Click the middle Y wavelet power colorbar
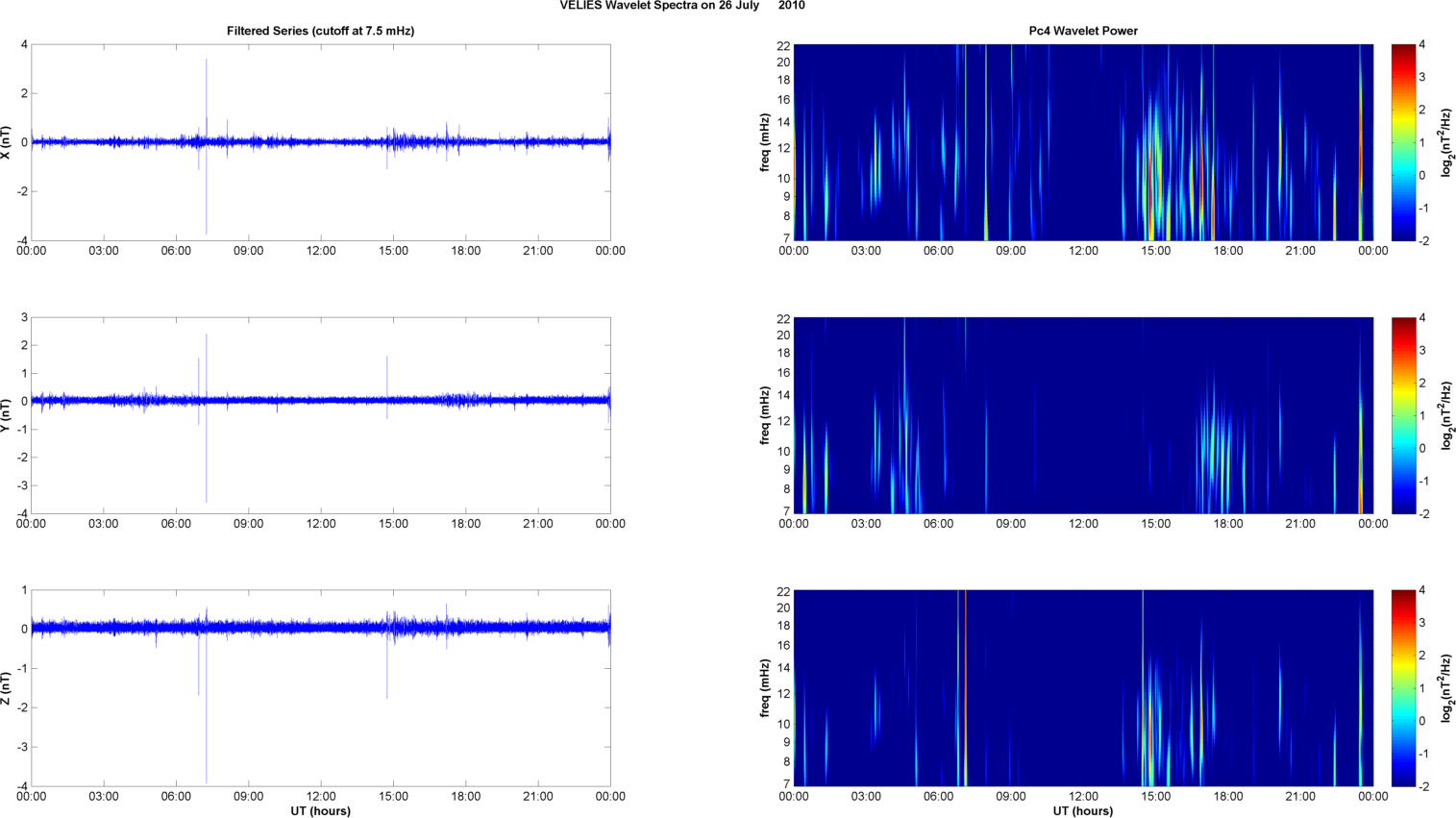This screenshot has height=818, width=1456. point(1403,415)
